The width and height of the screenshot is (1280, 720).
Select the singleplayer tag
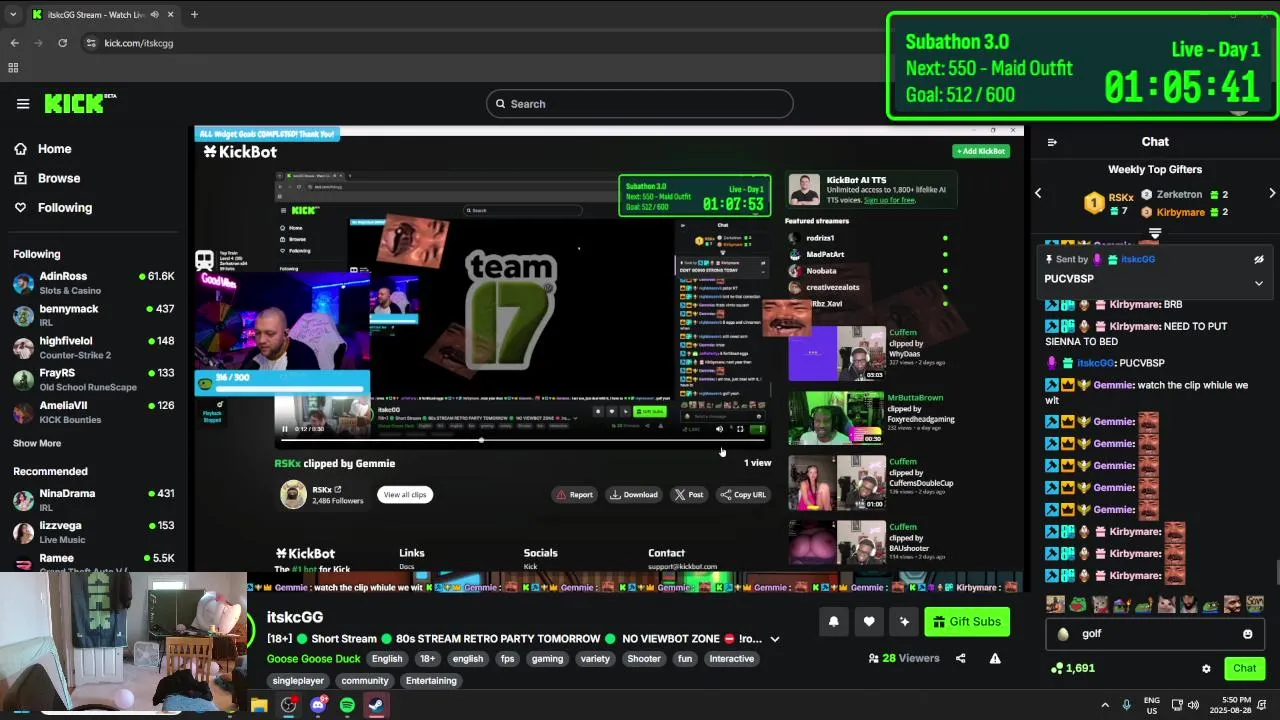click(x=298, y=681)
